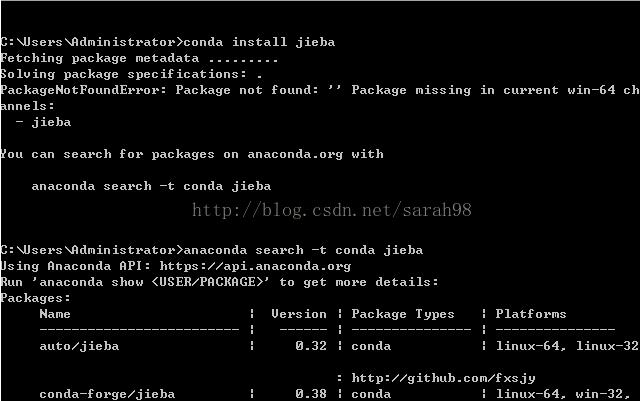Click the "Name" column header

(x=55, y=314)
